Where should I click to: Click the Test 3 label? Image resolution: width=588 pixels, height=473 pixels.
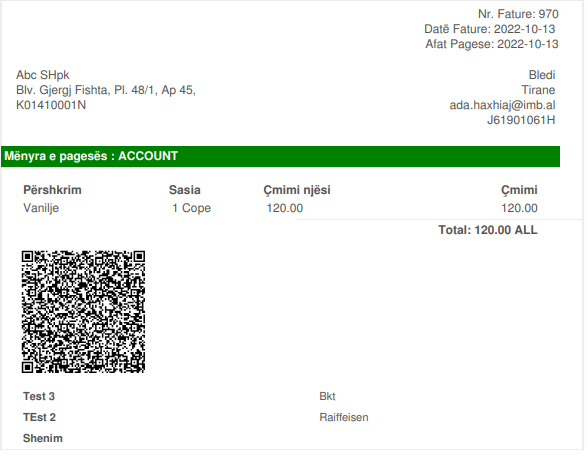(39, 396)
